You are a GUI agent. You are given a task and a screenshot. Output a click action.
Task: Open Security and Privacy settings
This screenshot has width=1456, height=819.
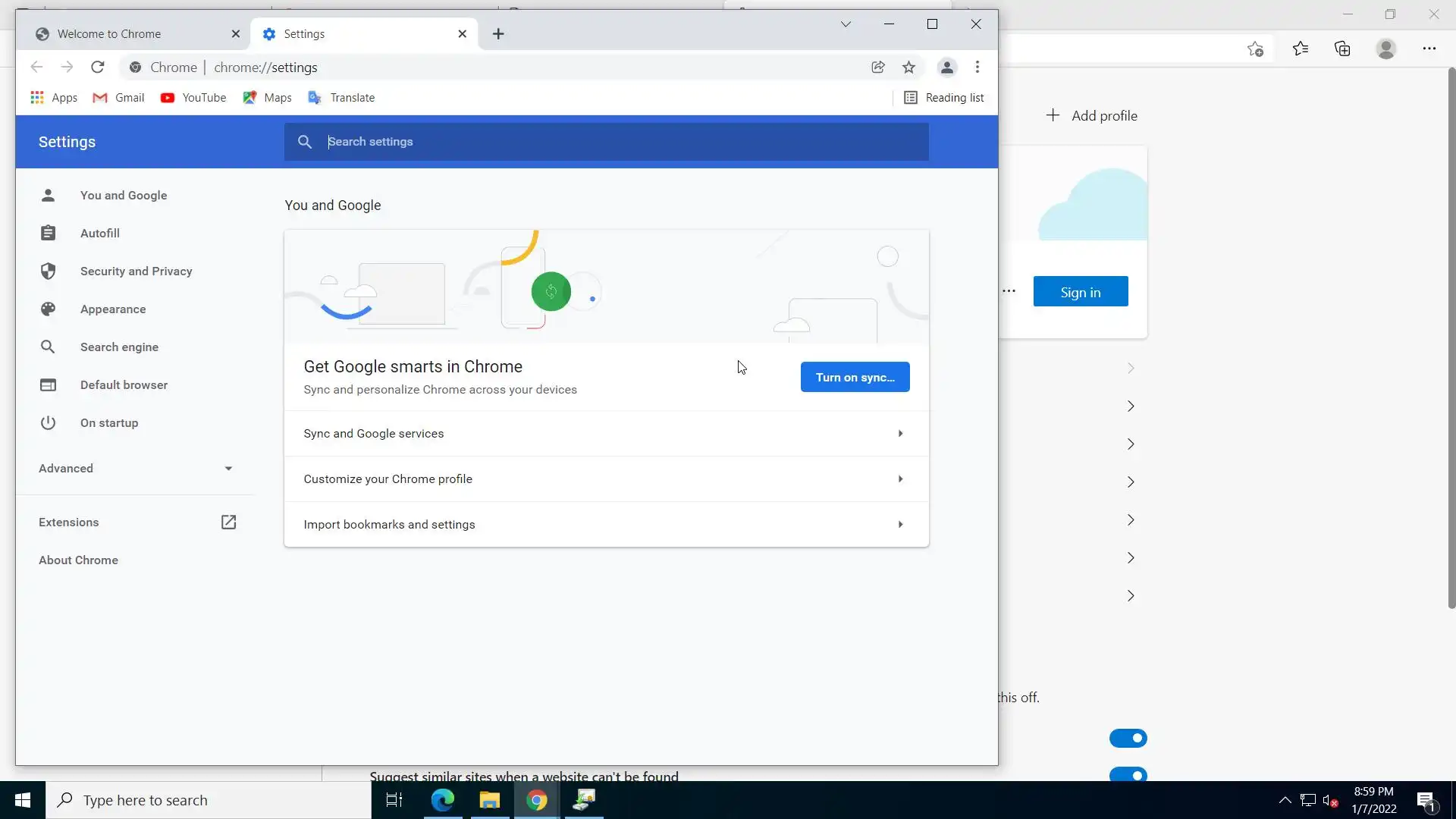[136, 271]
